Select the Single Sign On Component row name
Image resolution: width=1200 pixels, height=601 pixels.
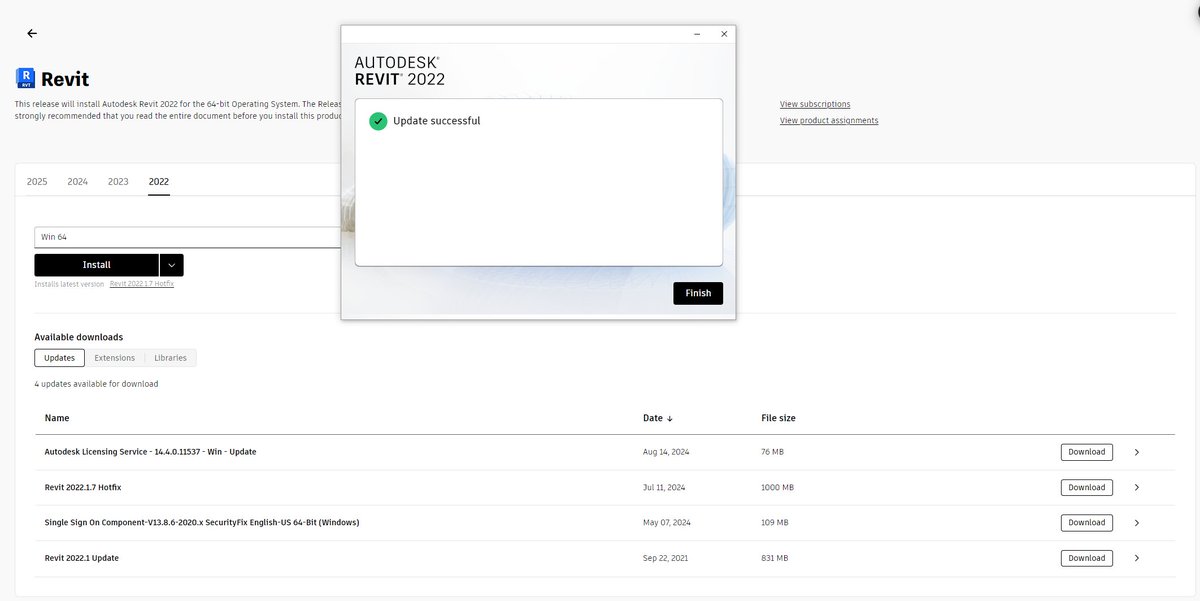202,523
